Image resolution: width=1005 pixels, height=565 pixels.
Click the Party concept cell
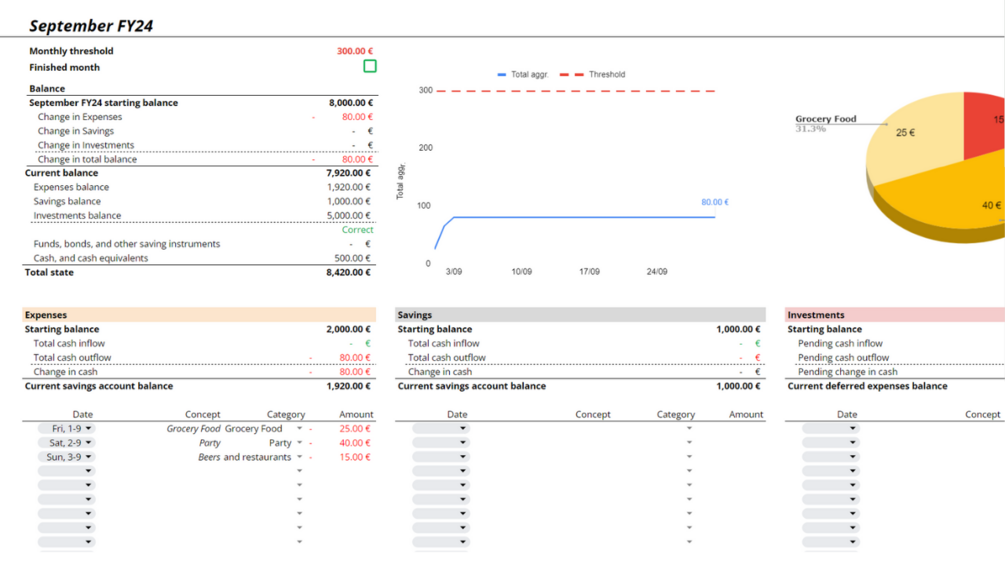click(210, 443)
